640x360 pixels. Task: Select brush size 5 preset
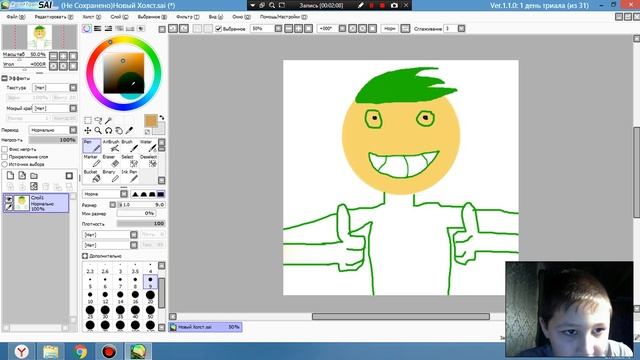pos(90,282)
